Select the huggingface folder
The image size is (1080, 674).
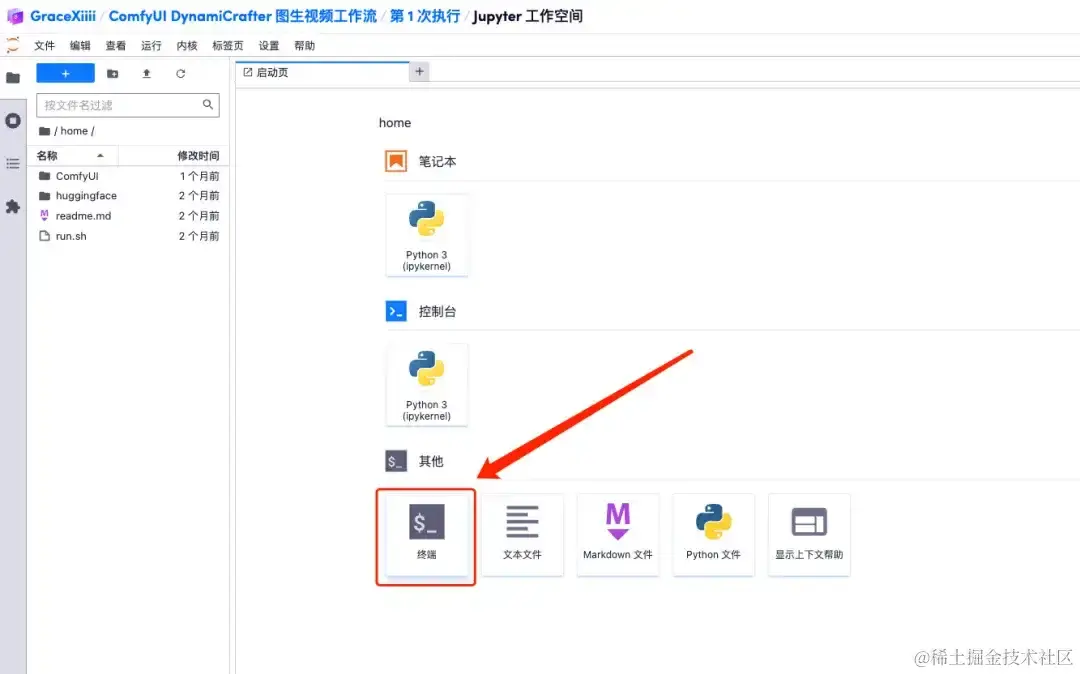tap(128, 196)
